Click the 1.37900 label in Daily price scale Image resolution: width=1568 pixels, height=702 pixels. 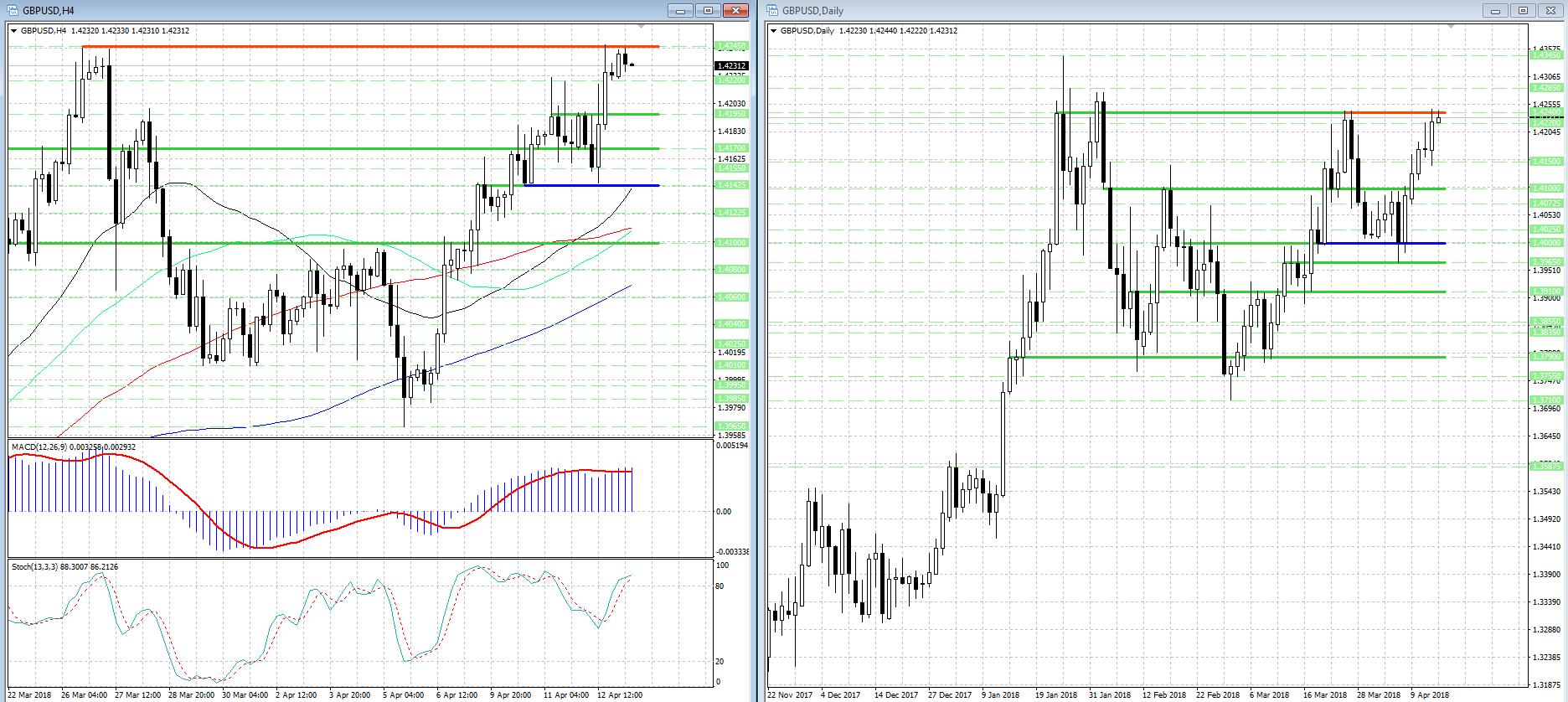coord(1546,357)
